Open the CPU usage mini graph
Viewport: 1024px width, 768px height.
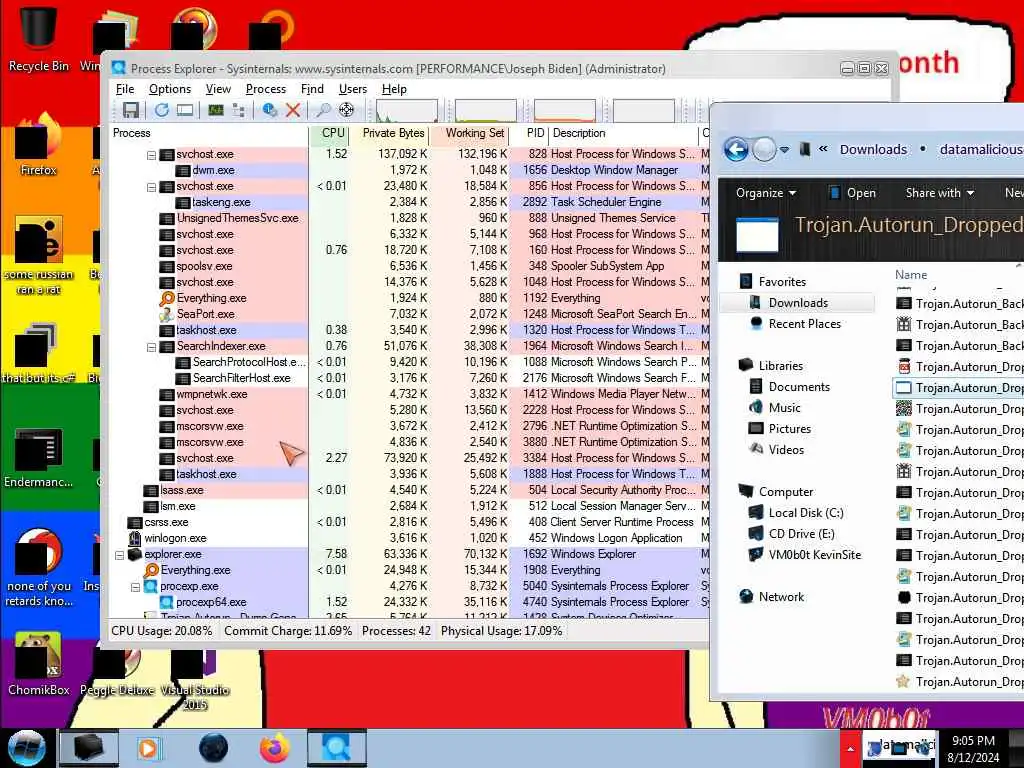tap(407, 110)
